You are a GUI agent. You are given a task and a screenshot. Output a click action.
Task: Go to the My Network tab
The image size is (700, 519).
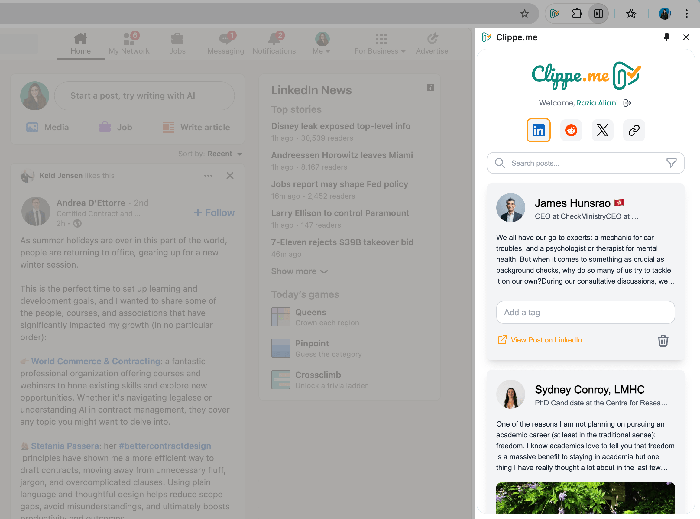[x=127, y=44]
